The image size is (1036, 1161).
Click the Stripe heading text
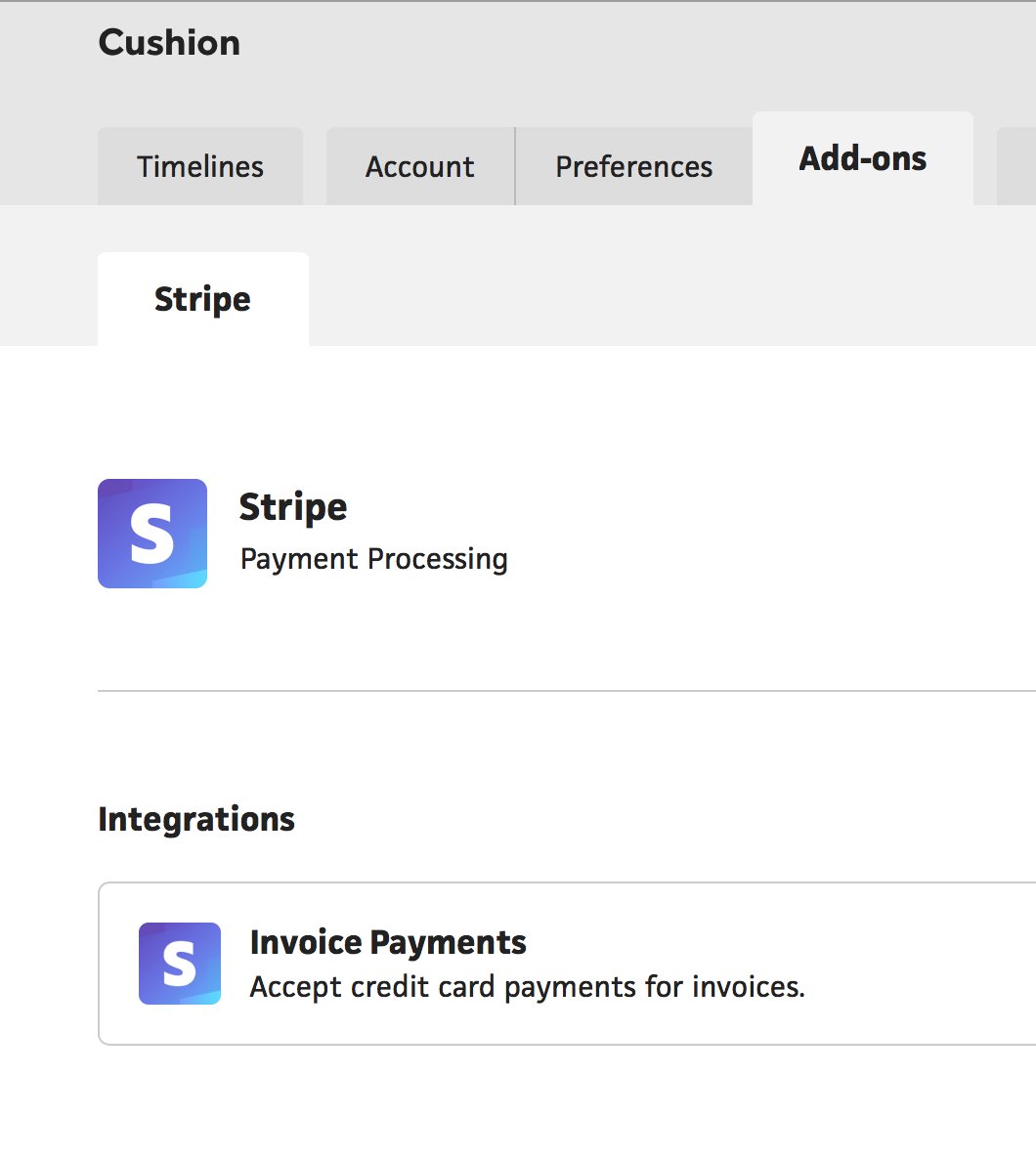293,508
